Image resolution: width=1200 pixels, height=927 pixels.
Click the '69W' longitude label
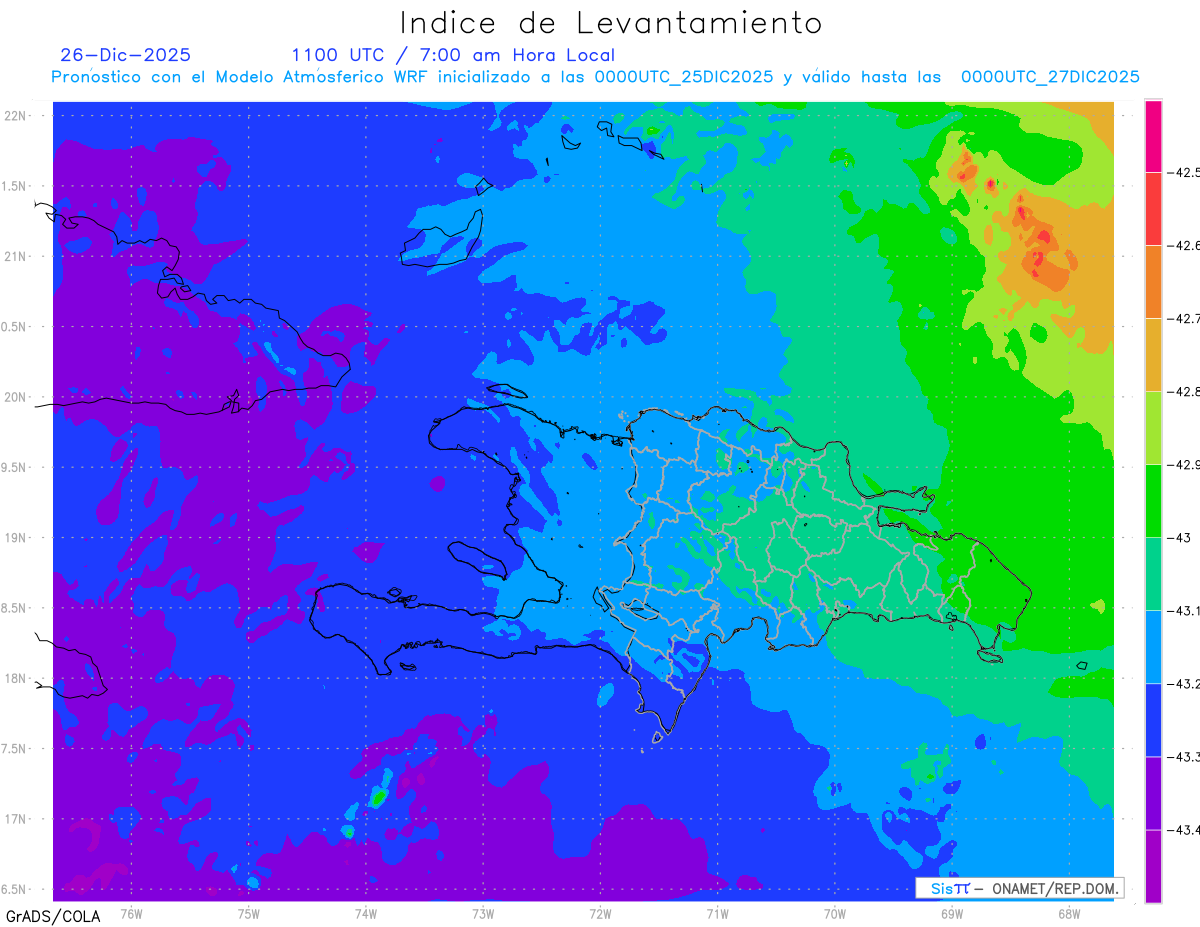[x=951, y=912]
